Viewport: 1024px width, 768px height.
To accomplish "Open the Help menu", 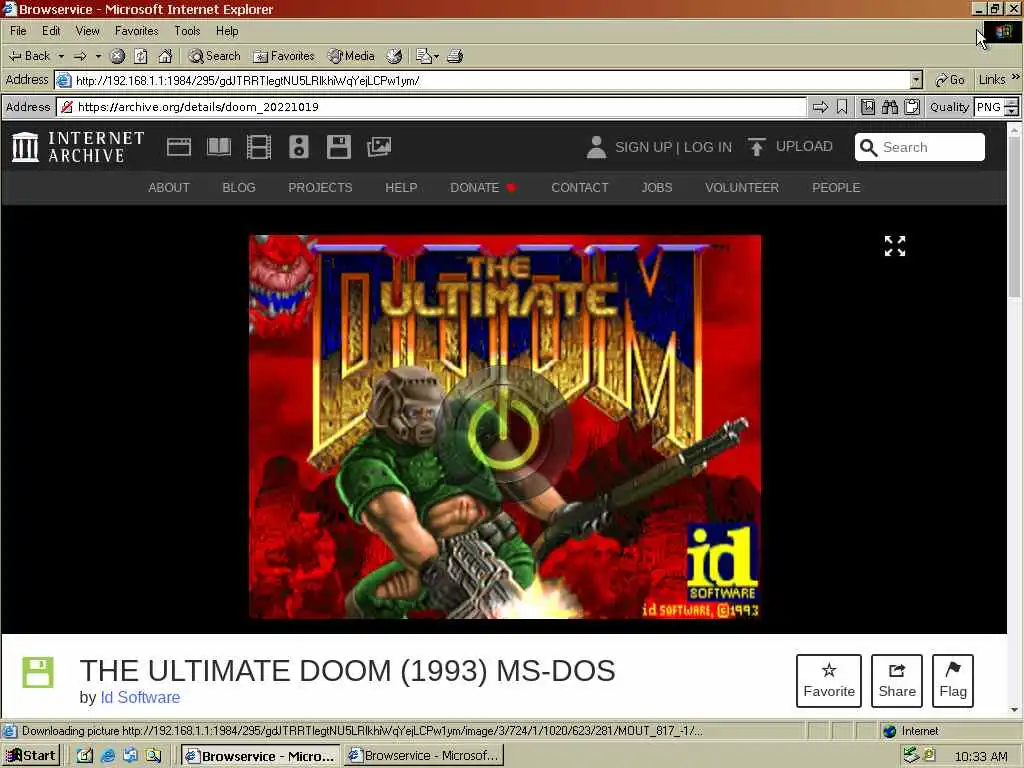I will coord(227,31).
